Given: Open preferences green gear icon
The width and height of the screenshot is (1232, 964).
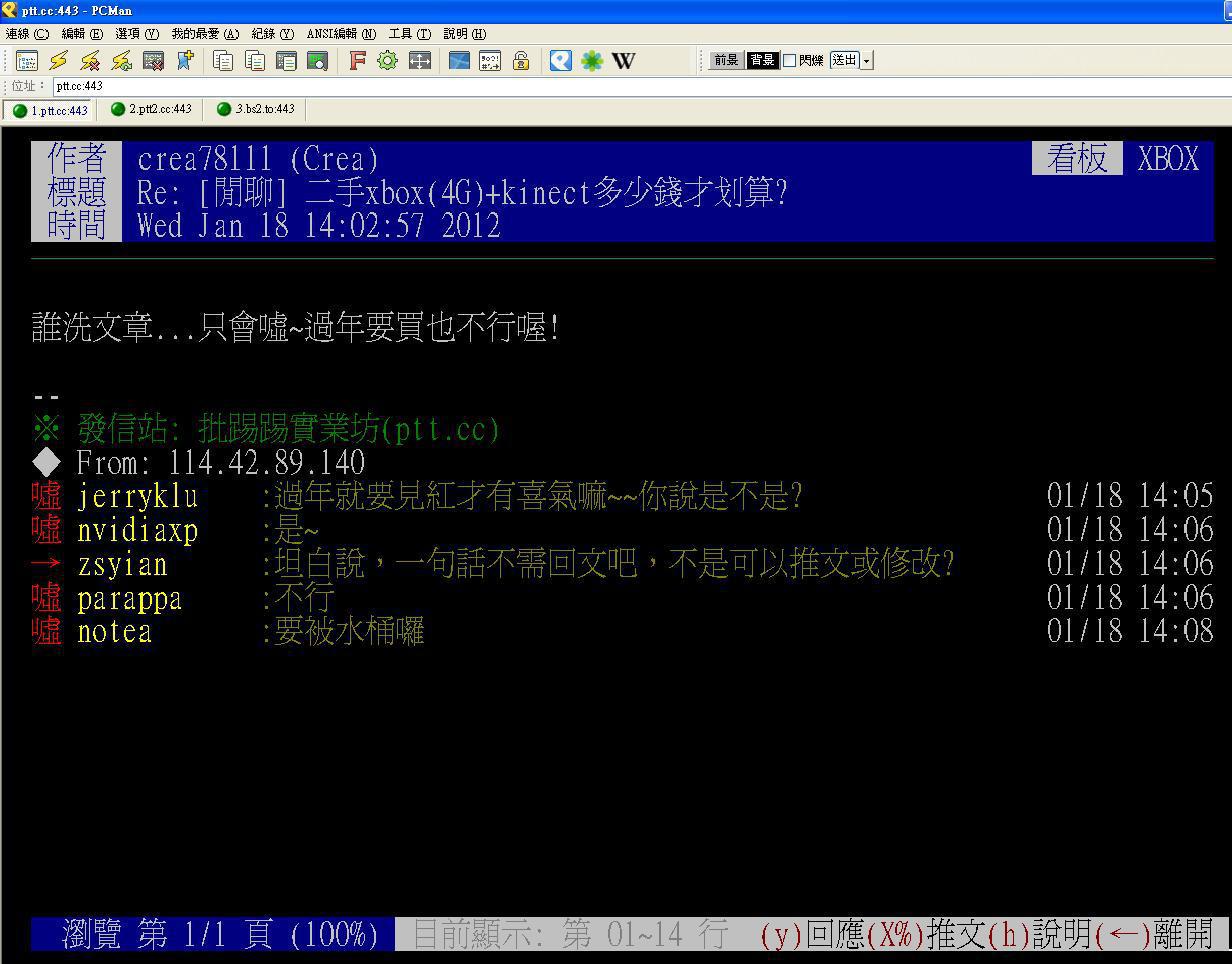Looking at the screenshot, I should (387, 61).
